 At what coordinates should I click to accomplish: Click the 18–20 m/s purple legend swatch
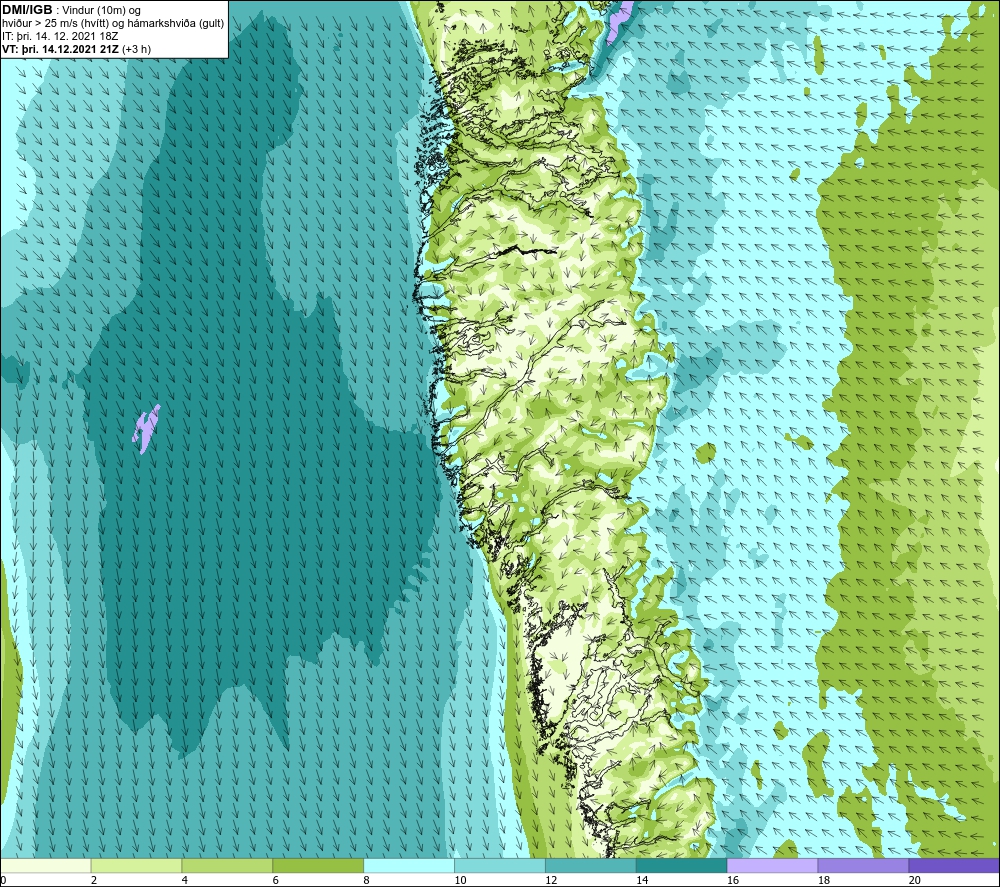click(x=863, y=865)
